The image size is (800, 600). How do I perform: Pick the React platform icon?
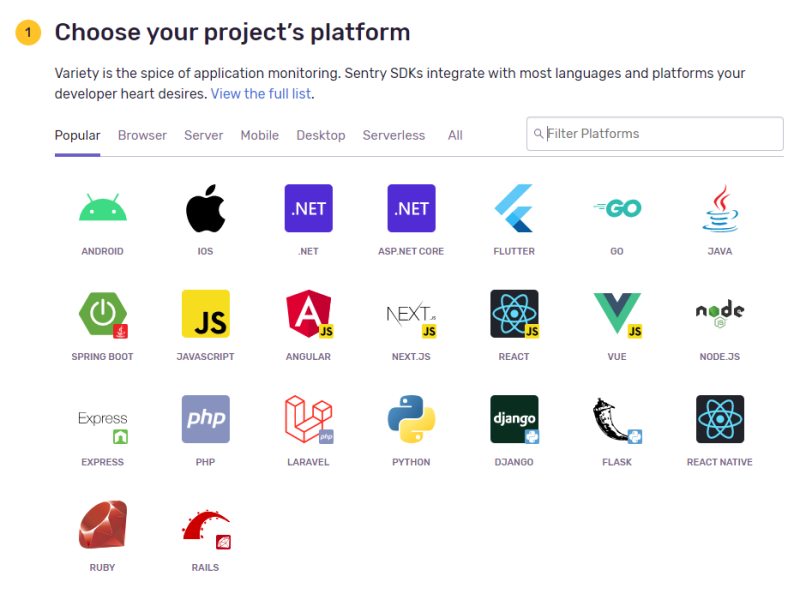pos(514,314)
